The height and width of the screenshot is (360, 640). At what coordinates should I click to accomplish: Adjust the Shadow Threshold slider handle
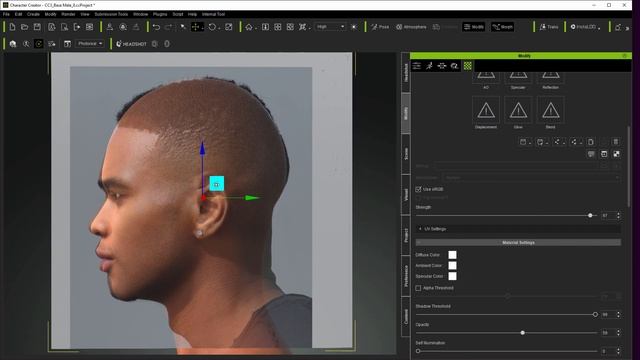click(x=595, y=314)
